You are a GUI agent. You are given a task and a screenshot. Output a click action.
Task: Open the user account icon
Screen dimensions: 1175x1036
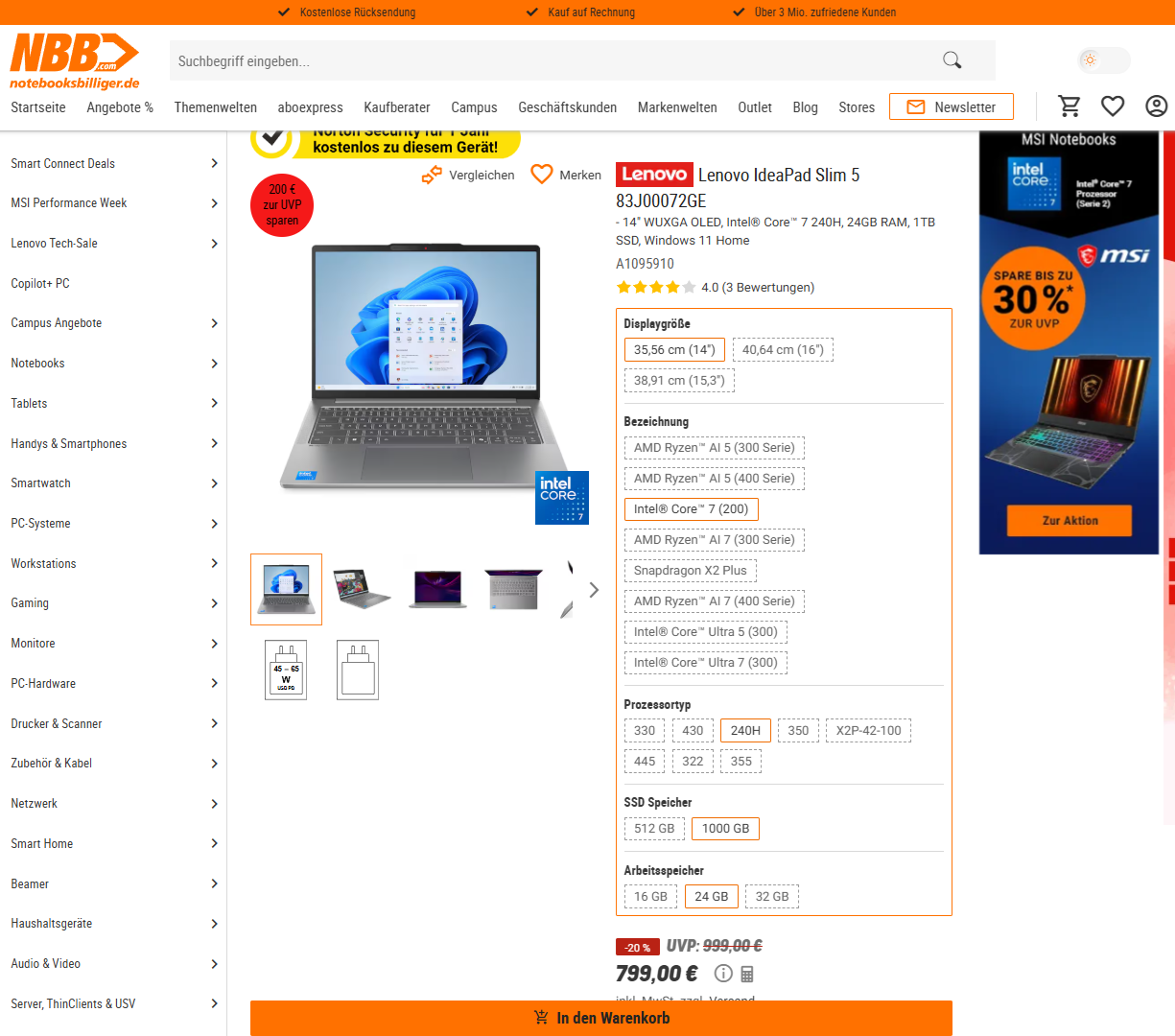pyautogui.click(x=1157, y=106)
